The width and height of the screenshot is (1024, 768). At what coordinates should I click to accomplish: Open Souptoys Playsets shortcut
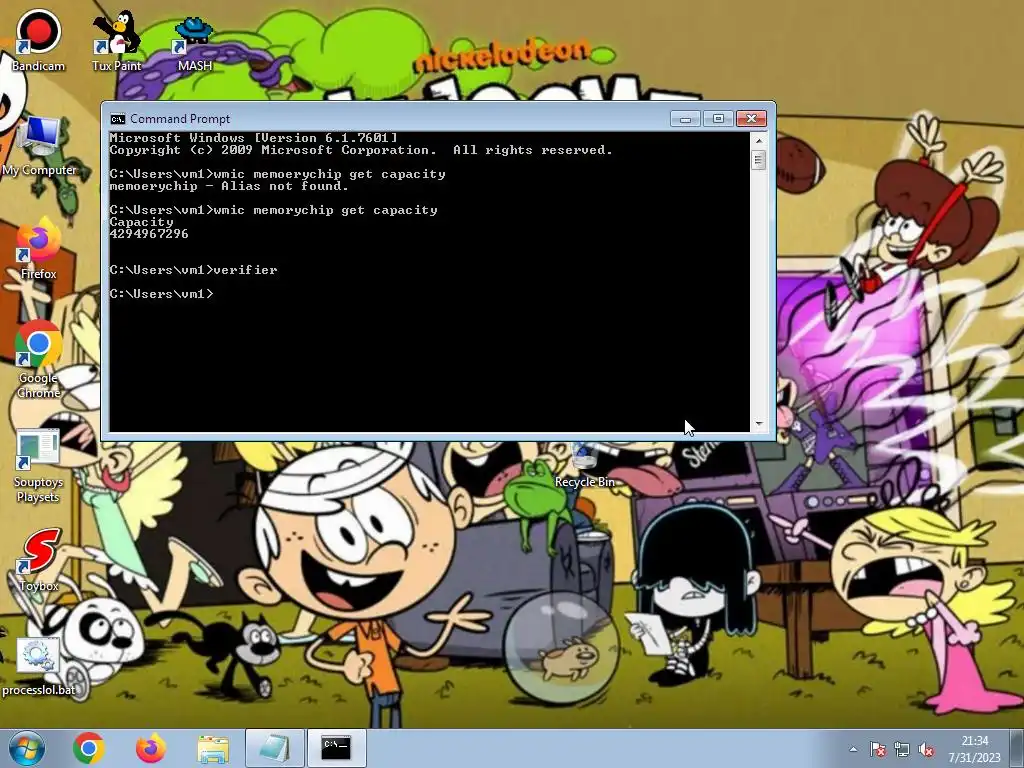[38, 466]
